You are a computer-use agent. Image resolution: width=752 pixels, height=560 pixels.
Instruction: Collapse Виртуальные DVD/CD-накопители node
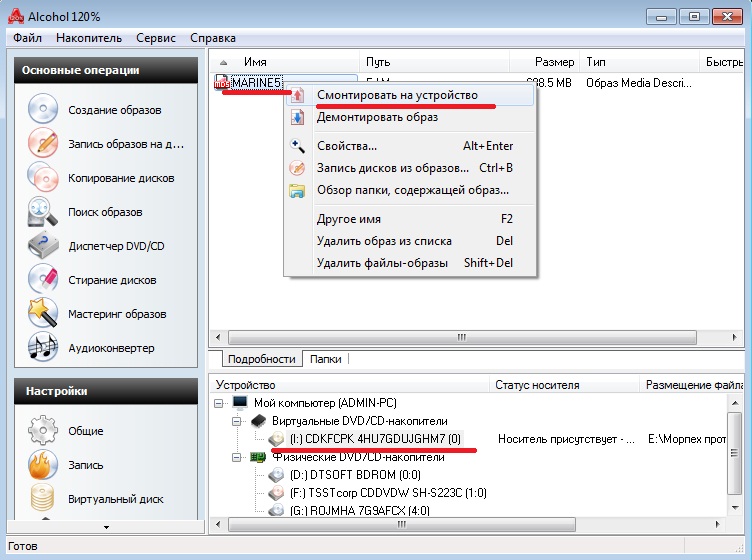point(237,421)
